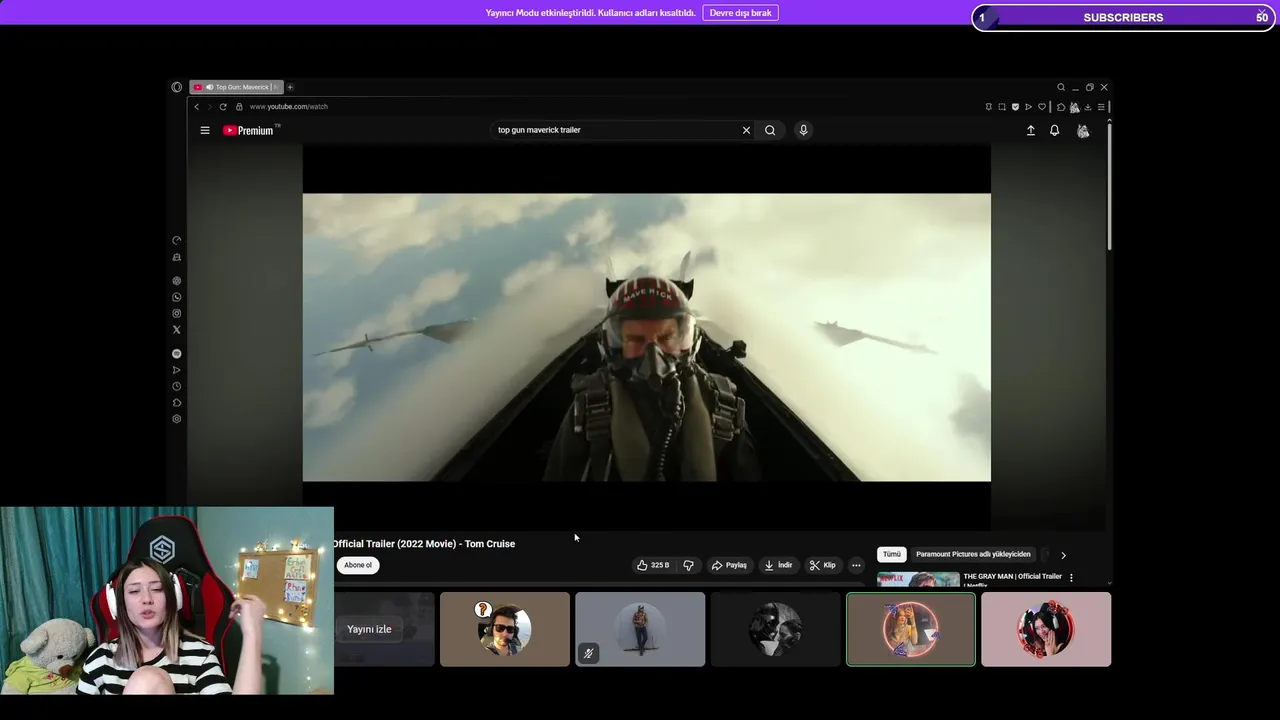
Task: Open more actions three-dot menu
Action: 856,565
